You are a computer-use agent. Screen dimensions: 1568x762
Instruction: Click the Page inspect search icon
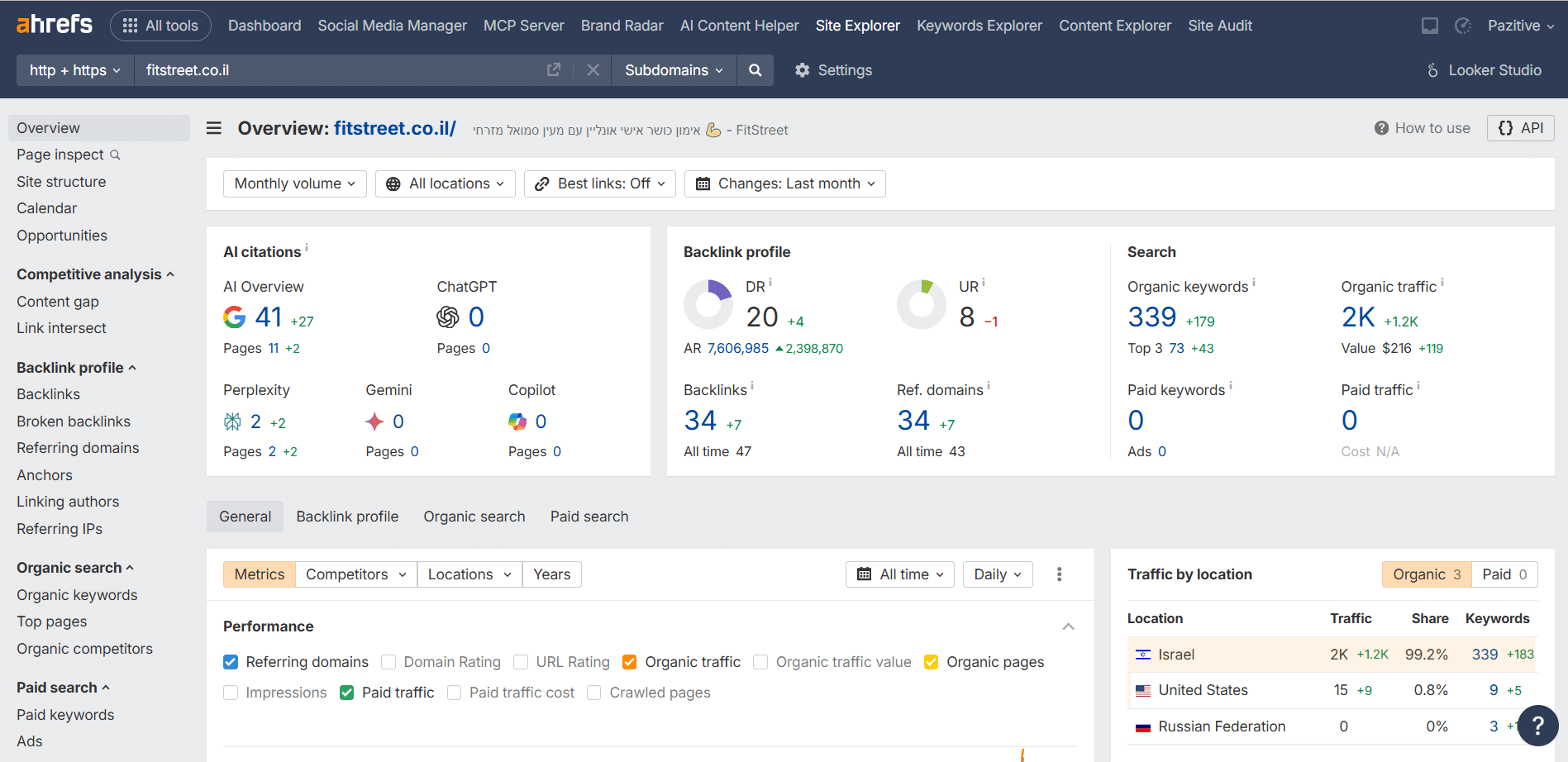pyautogui.click(x=115, y=155)
